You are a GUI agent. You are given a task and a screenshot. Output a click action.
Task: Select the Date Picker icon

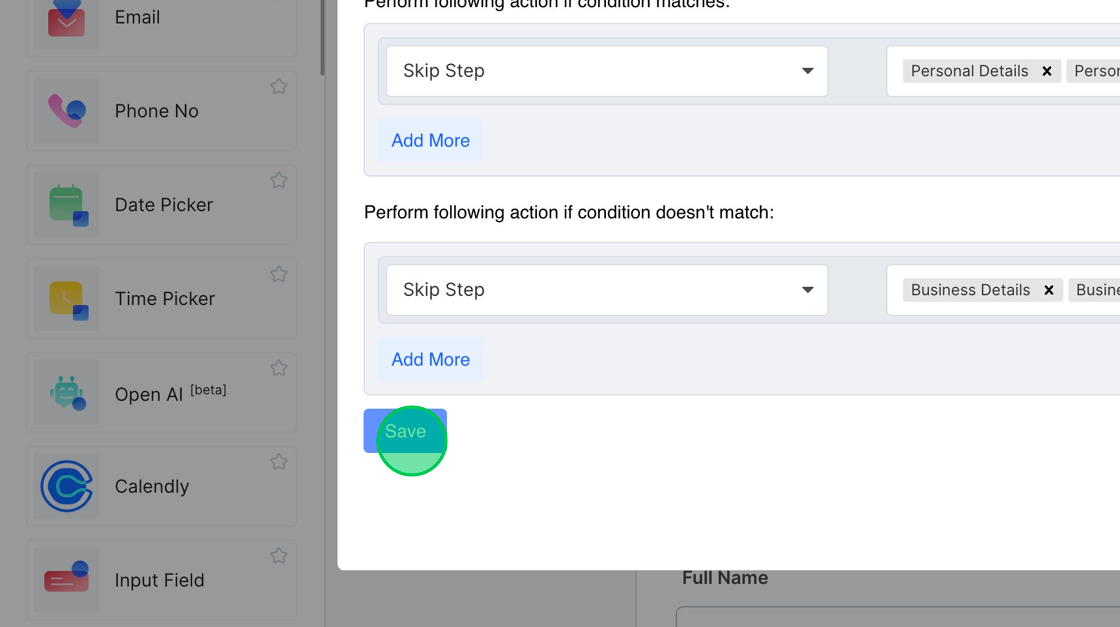[66, 205]
